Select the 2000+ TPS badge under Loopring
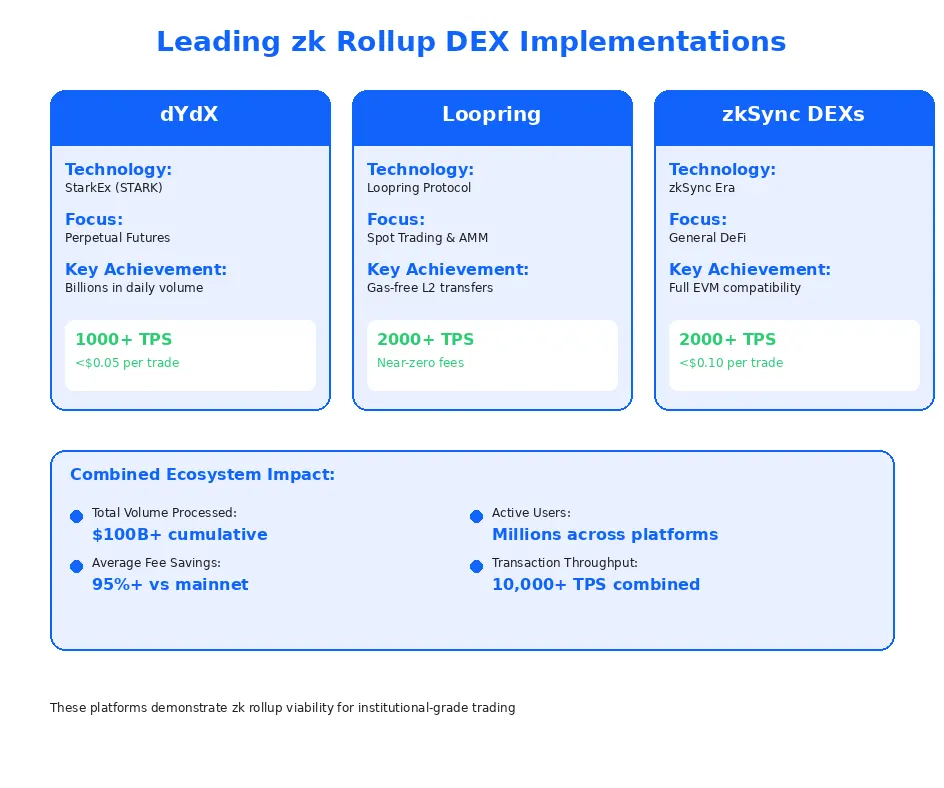Screen dimensions: 944x788 pyautogui.click(x=492, y=354)
